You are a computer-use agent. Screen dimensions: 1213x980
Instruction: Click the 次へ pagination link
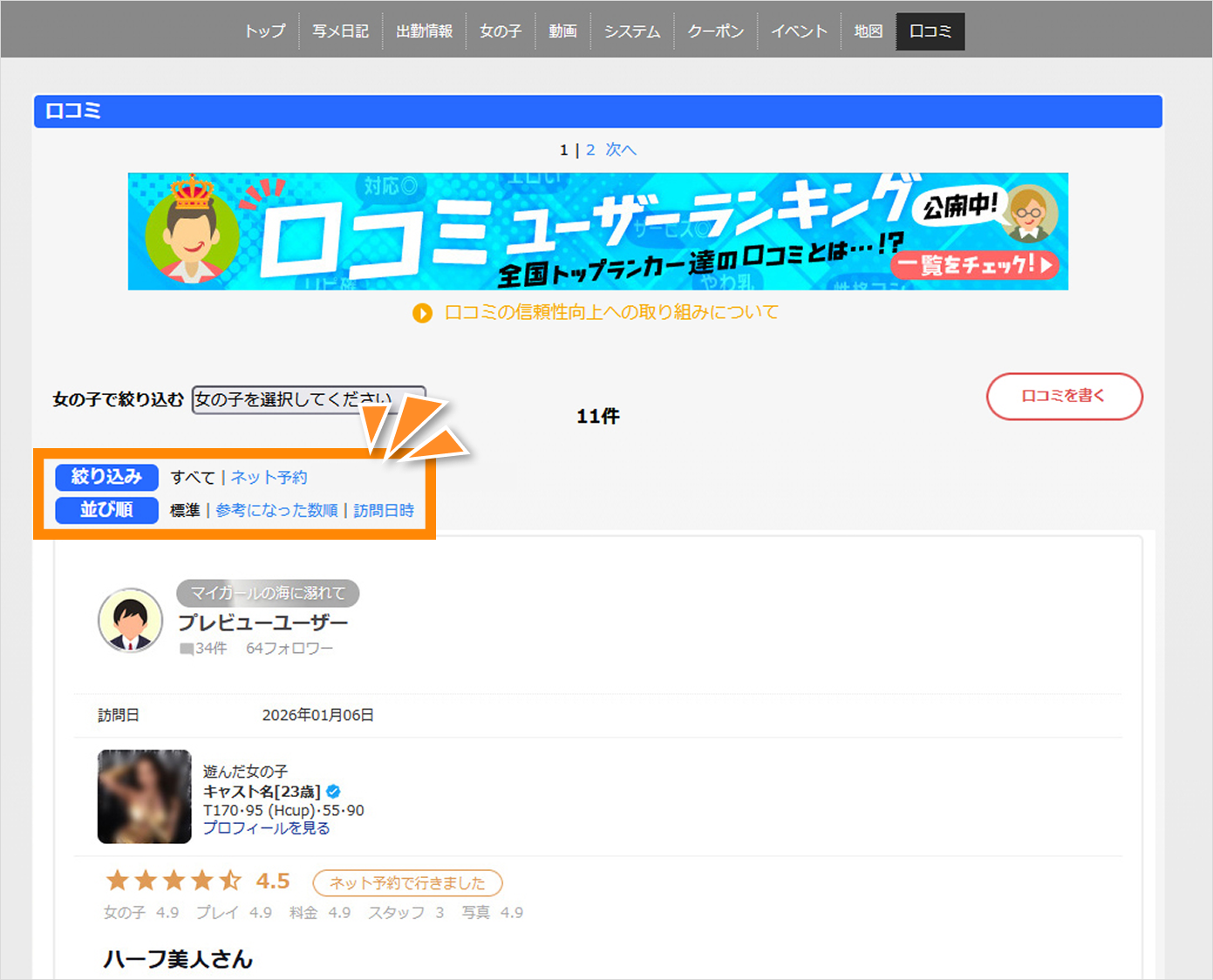click(x=621, y=150)
